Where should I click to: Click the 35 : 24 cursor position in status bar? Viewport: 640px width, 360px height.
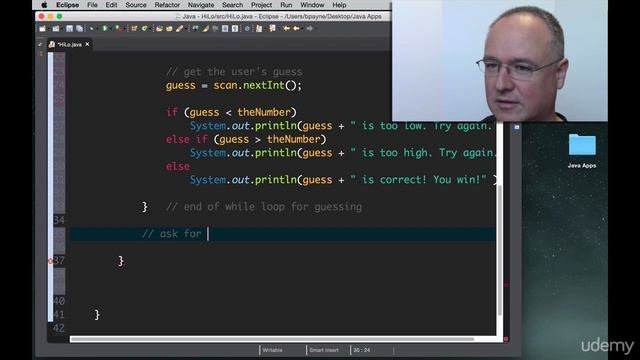point(362,350)
